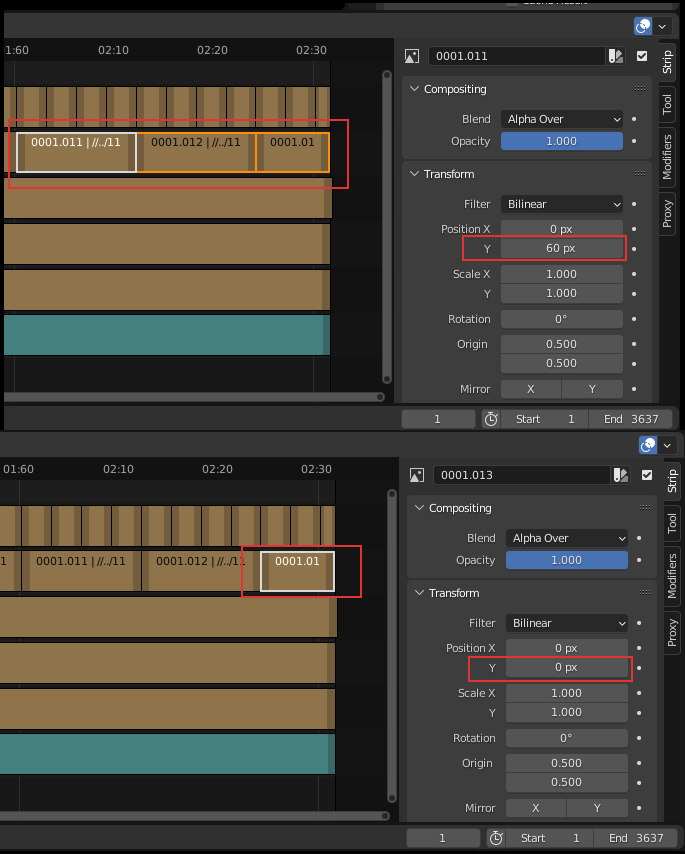Toggle overlays icon above the 0001.011 panel
The width and height of the screenshot is (685, 854).
(643, 26)
